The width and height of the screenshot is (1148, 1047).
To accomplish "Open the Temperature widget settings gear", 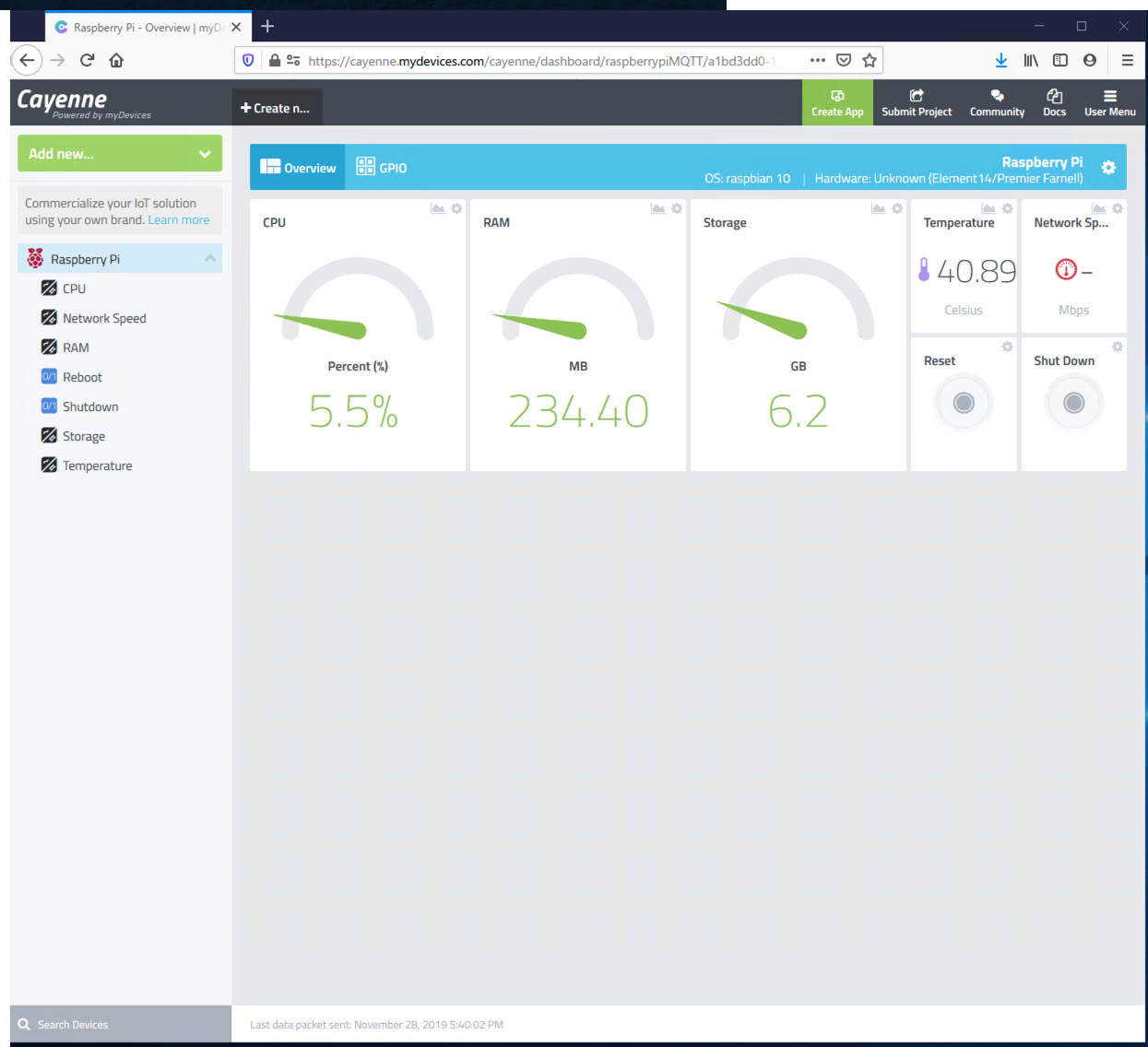I will point(1007,208).
